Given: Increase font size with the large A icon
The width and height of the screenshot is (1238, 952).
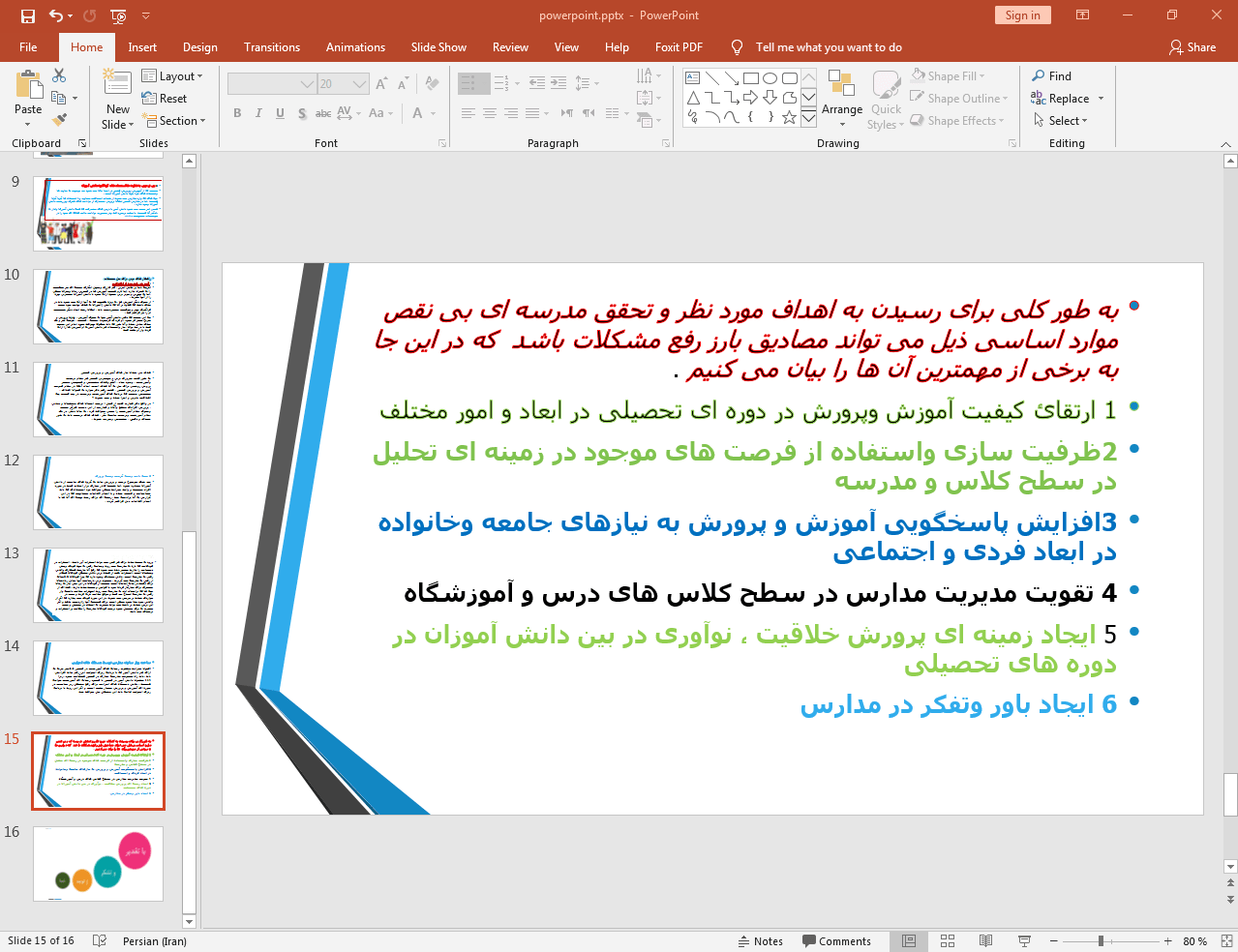Looking at the screenshot, I should point(381,84).
